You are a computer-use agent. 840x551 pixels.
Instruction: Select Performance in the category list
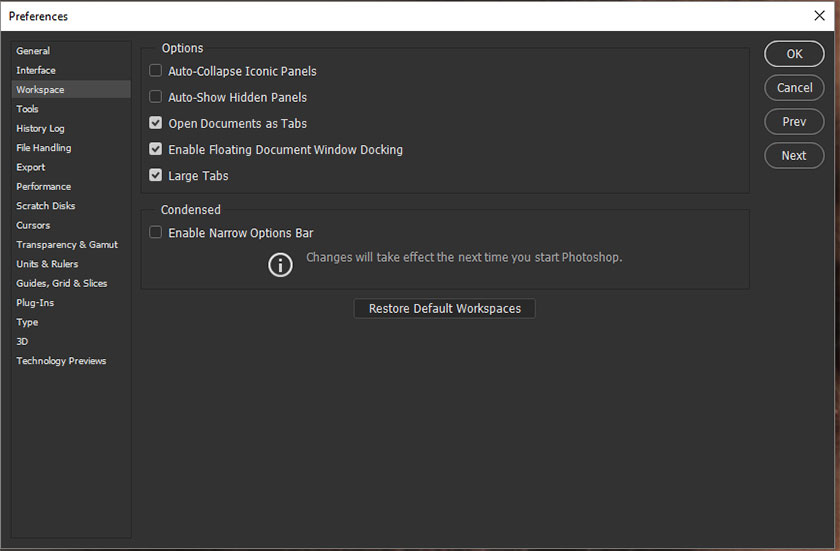tap(44, 186)
